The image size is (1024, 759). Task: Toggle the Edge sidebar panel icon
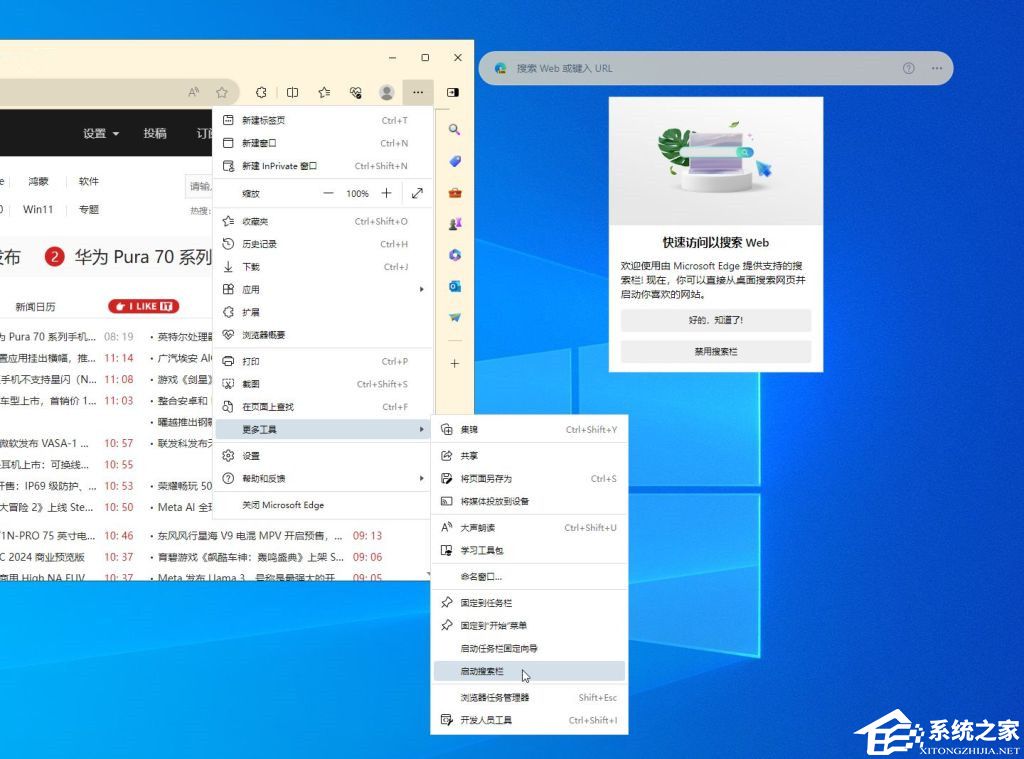pos(453,93)
